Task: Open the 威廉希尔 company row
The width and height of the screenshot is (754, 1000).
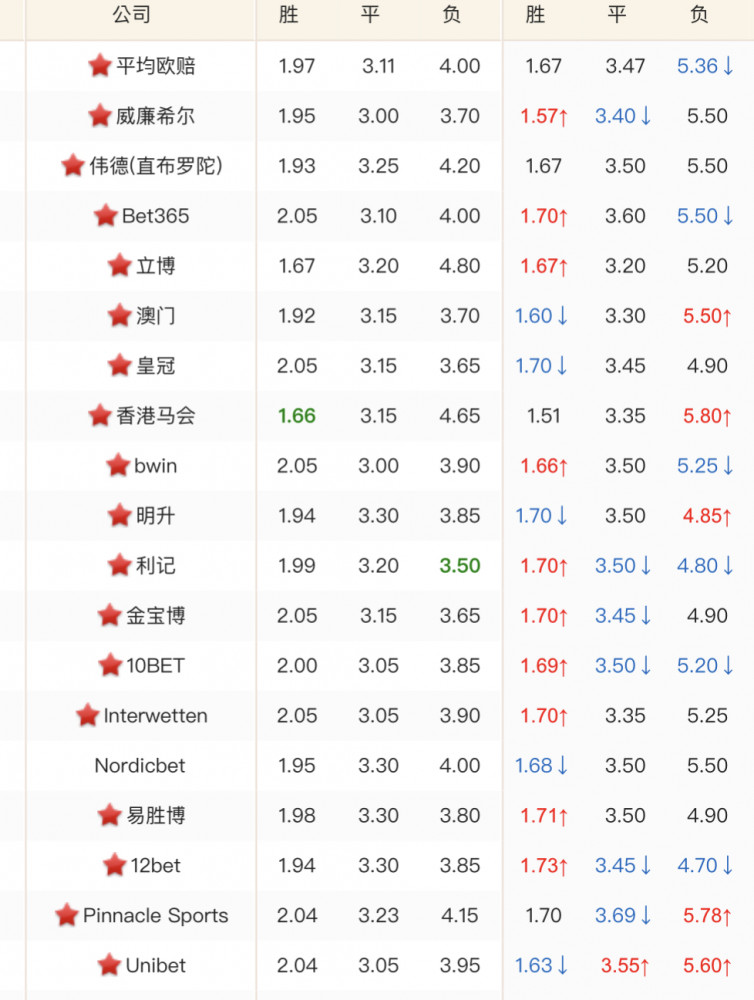Action: [377, 116]
